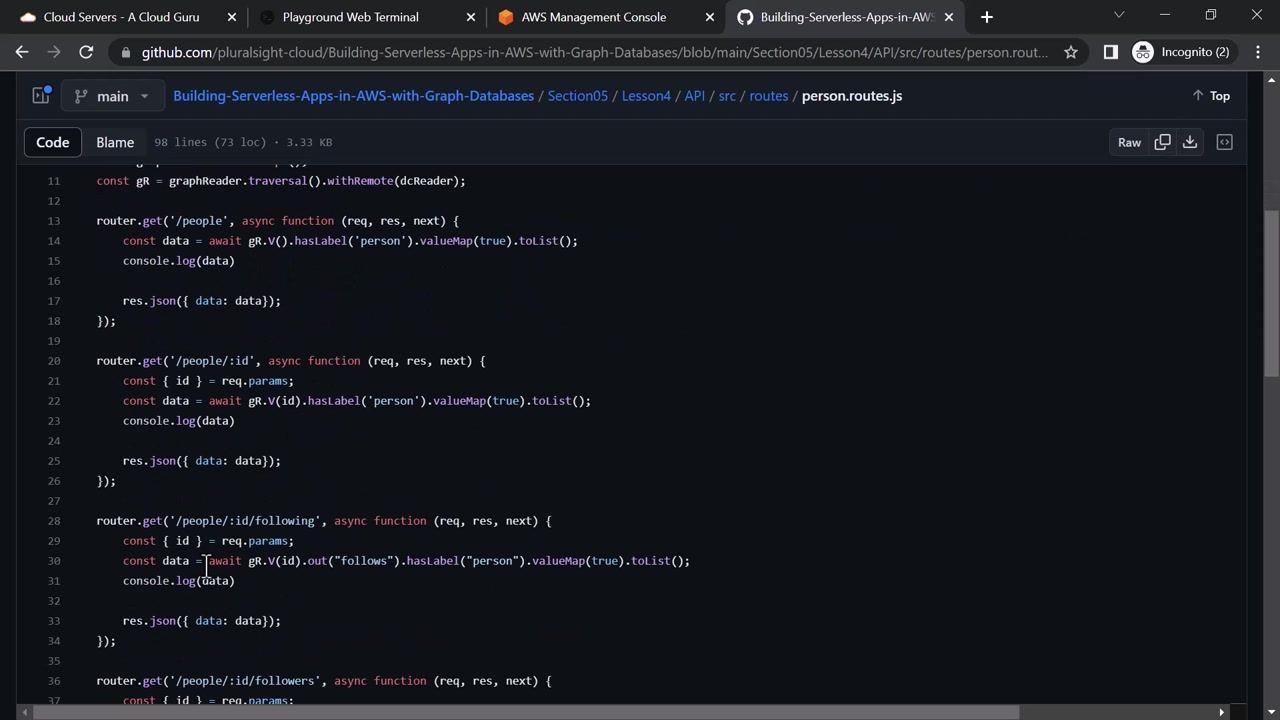The image size is (1280, 720).
Task: Select the Code view tab
Action: (x=53, y=142)
